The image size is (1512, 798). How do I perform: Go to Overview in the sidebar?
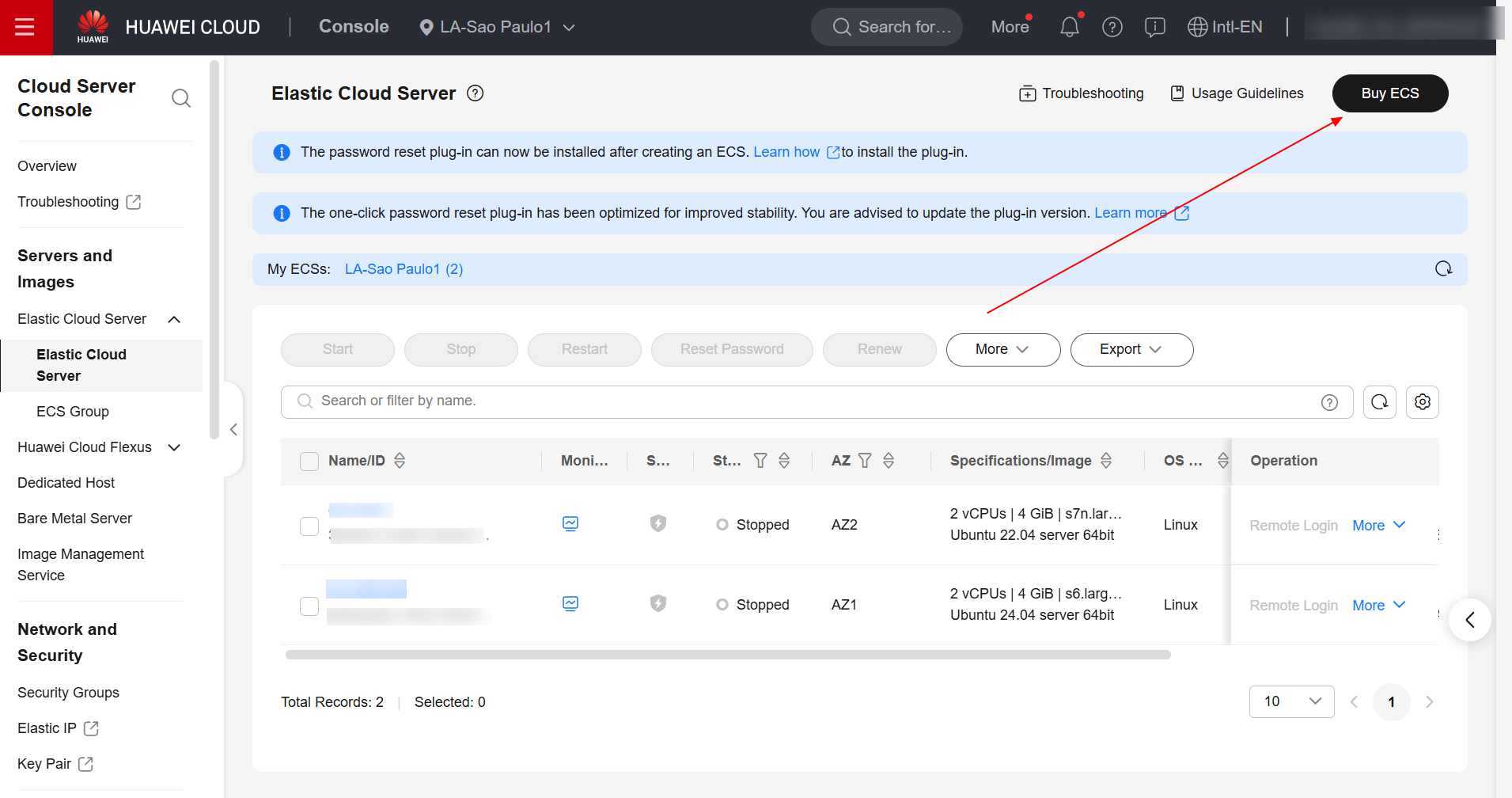[x=47, y=166]
